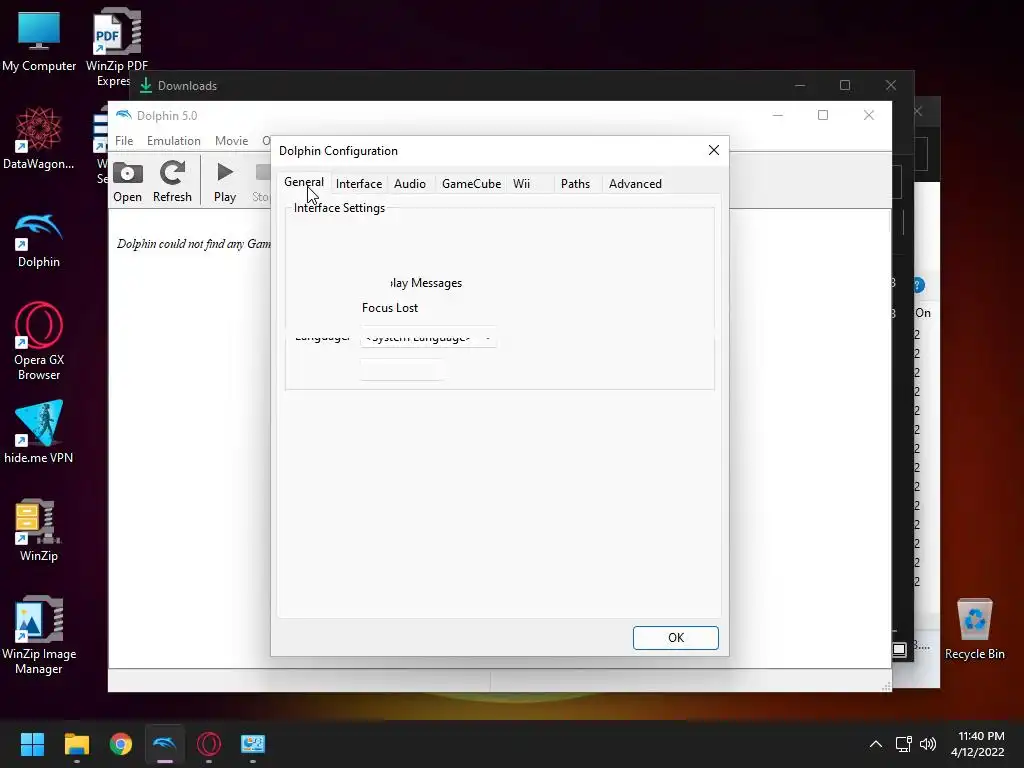The image size is (1024, 768).
Task: Open the Movie menu in Dolphin
Action: (x=231, y=140)
